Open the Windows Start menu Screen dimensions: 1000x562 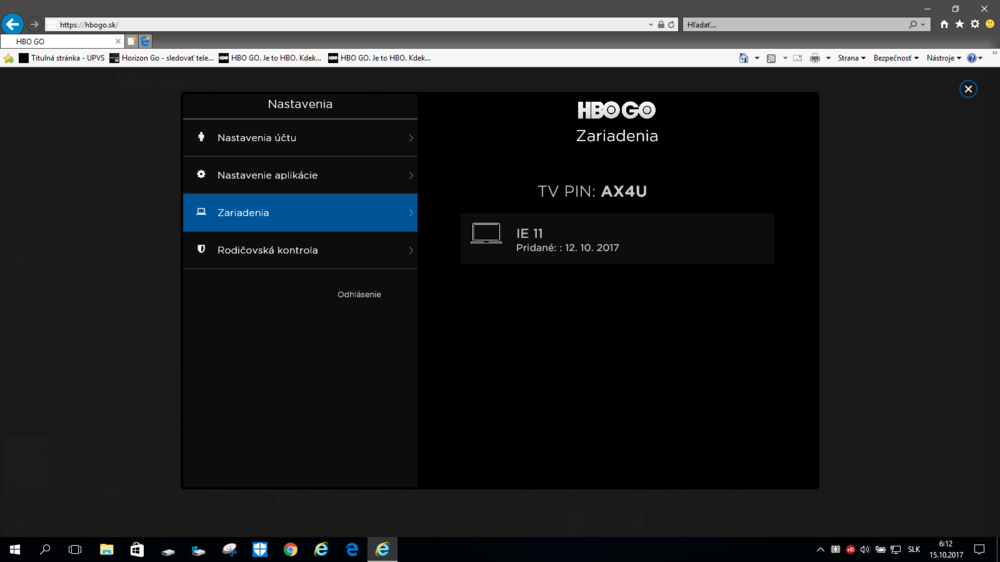pos(15,549)
